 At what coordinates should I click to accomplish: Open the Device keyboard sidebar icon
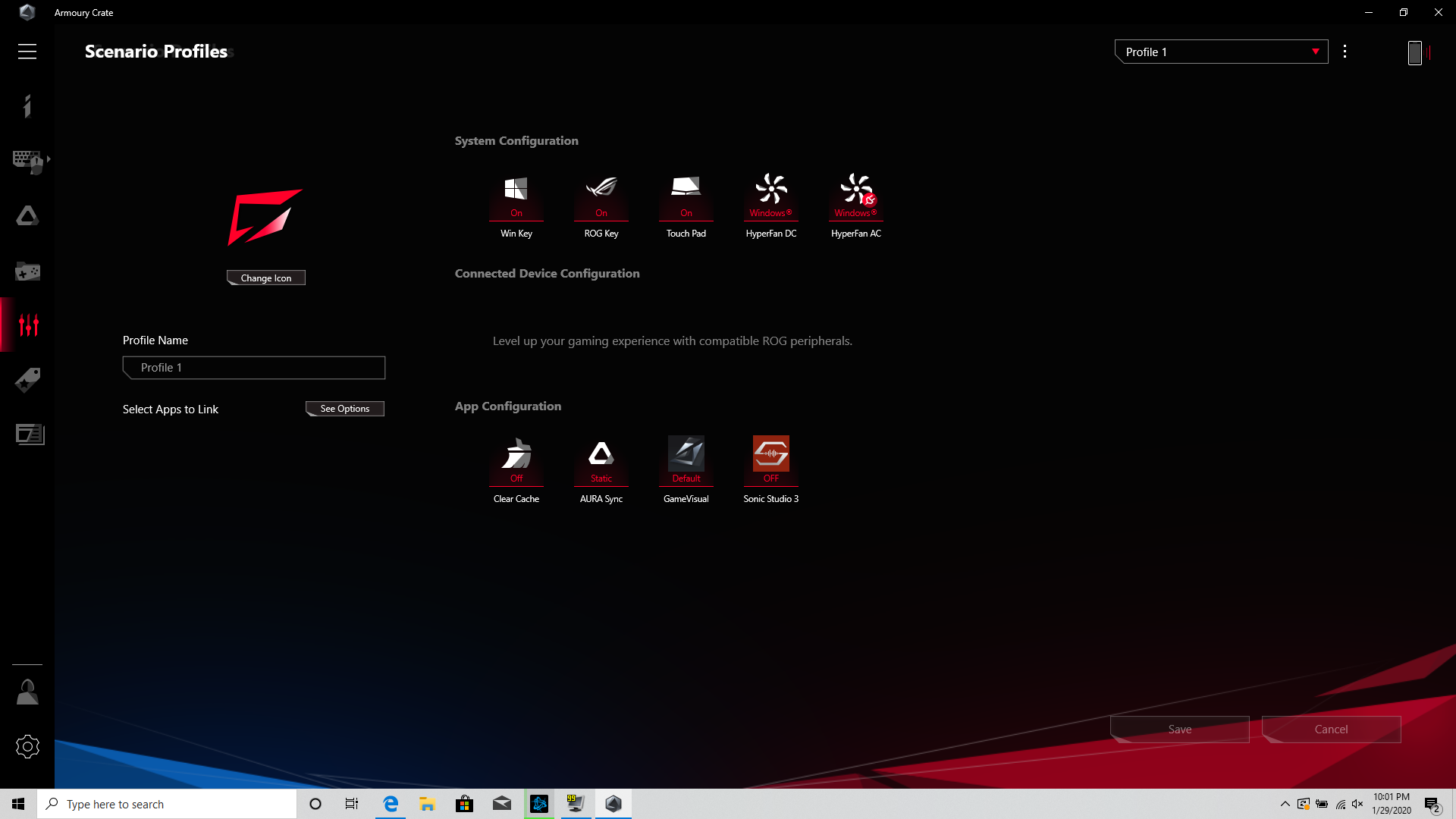click(27, 161)
